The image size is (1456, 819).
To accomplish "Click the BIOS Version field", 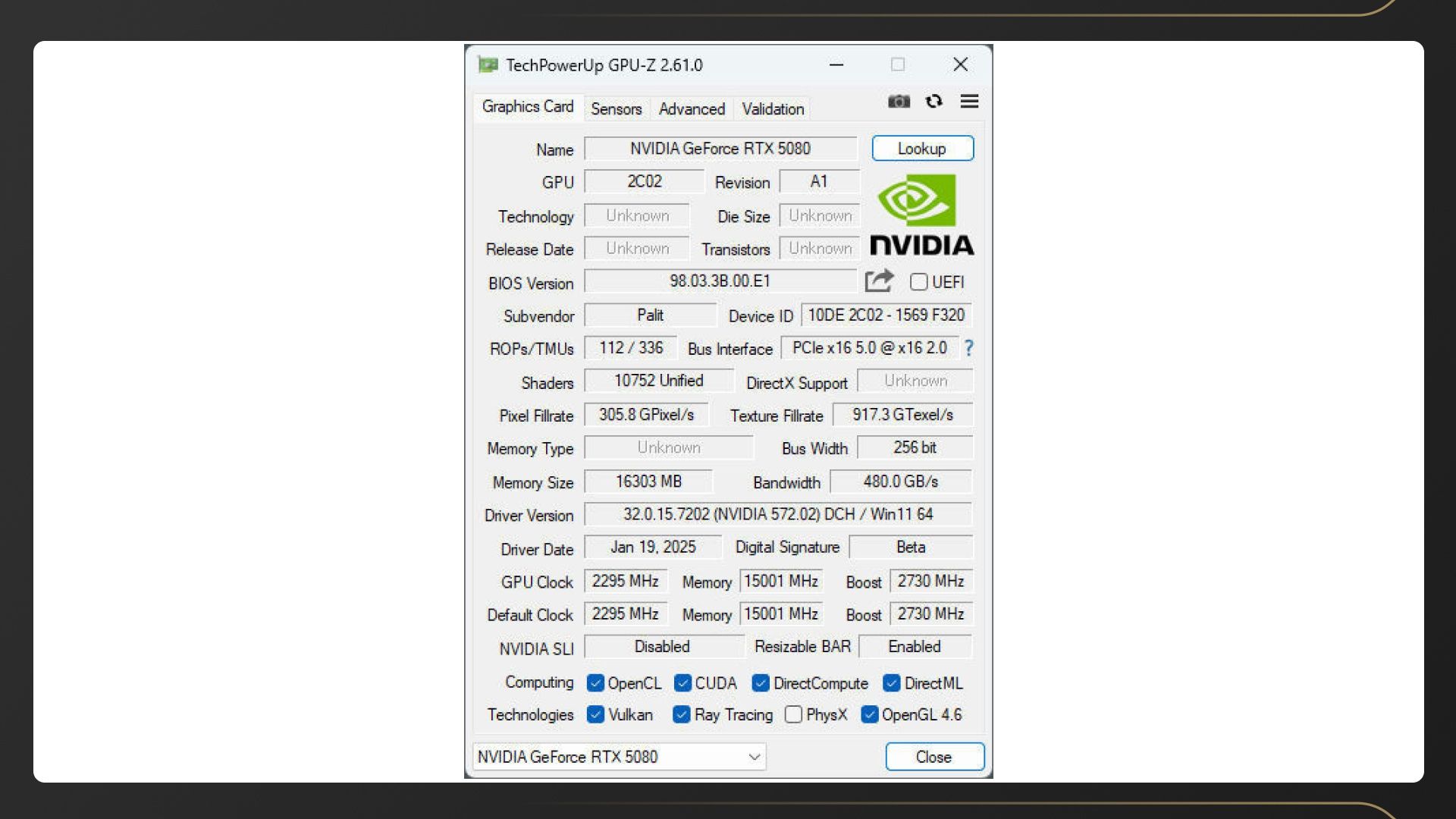I will [x=720, y=281].
